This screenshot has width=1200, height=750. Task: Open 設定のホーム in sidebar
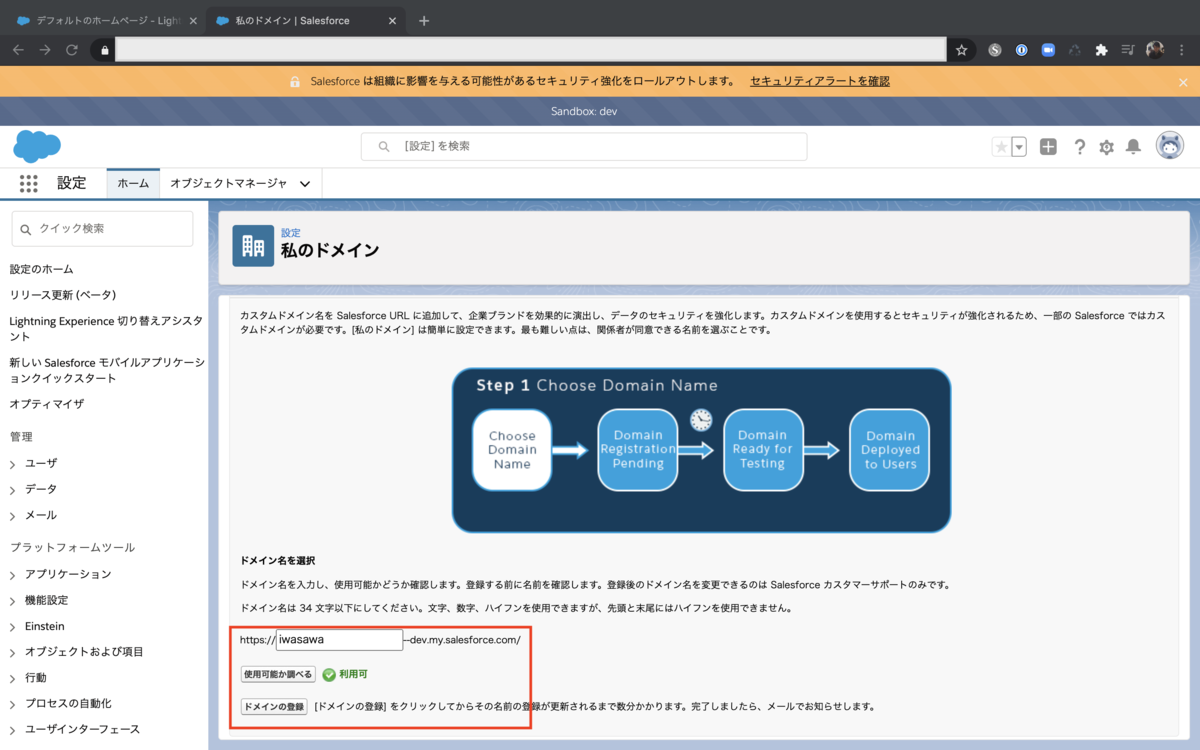pos(41,269)
